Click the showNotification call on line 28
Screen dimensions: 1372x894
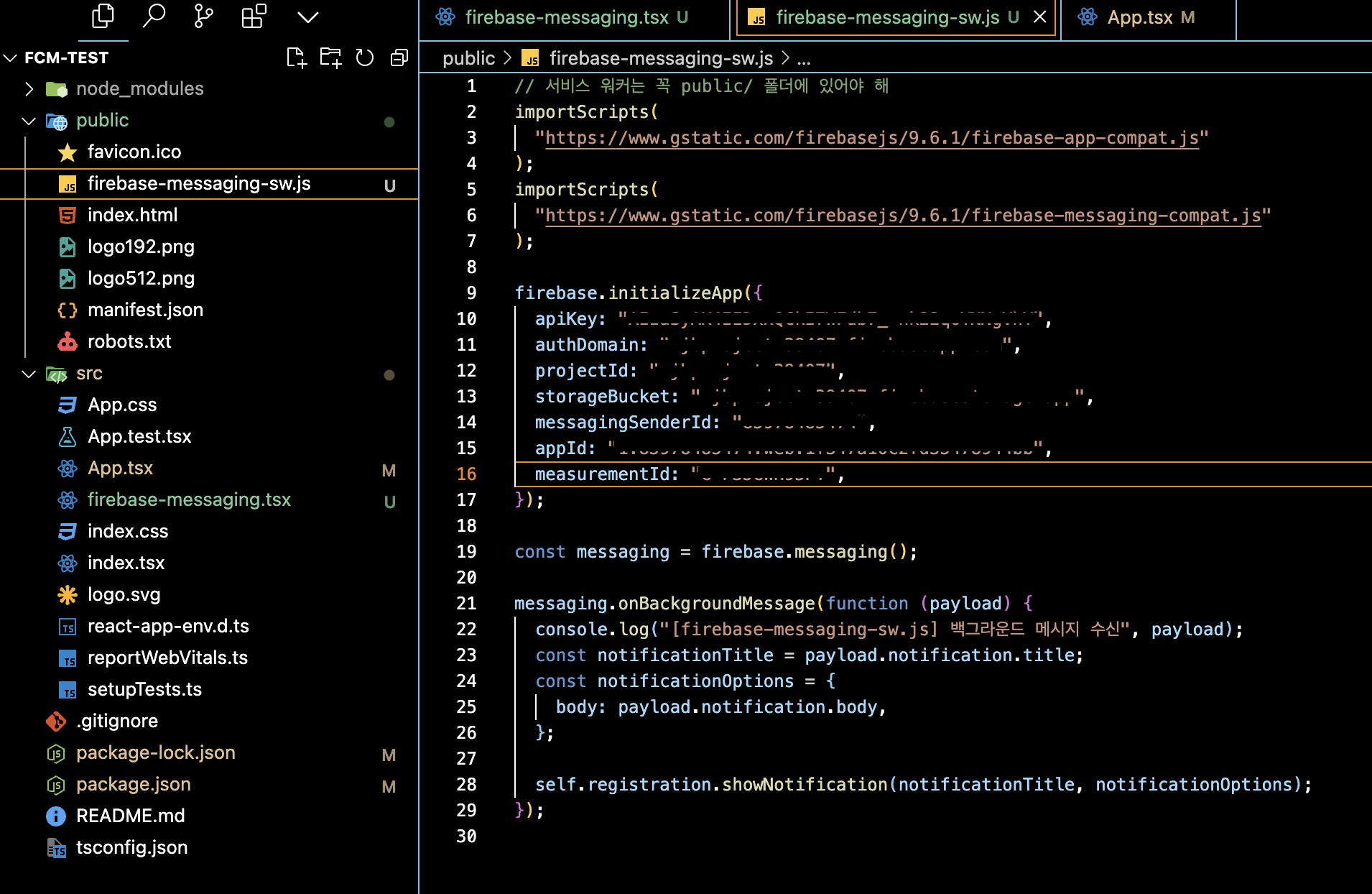[805, 785]
